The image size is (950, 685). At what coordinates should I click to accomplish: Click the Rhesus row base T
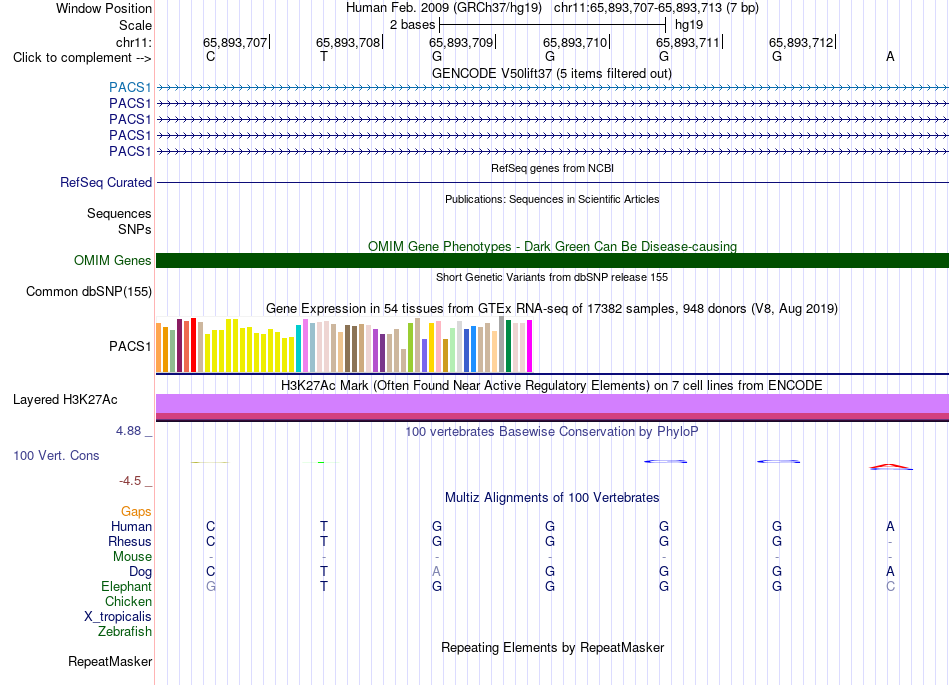pyautogui.click(x=324, y=541)
